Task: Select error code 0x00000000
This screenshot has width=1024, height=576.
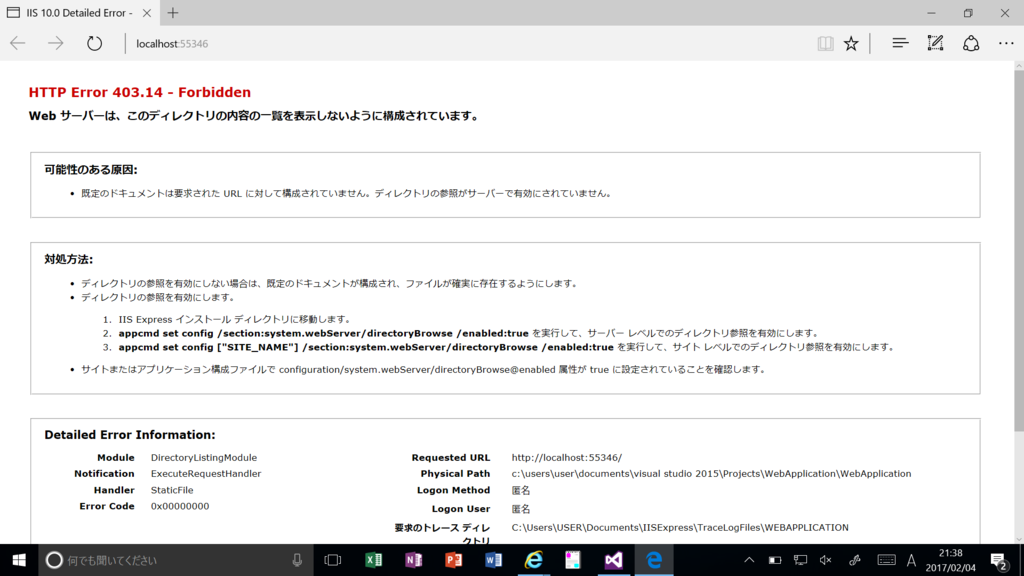Action: pyautogui.click(x=180, y=506)
